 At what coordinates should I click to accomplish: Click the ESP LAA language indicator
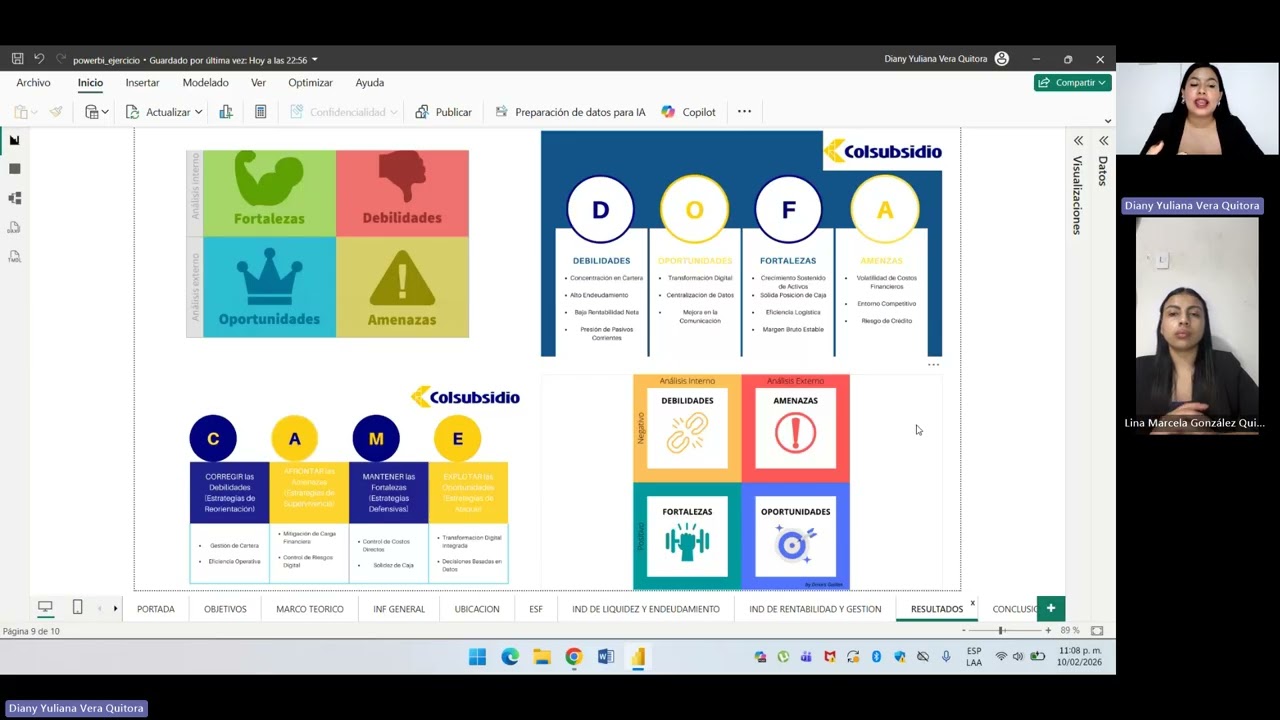pyautogui.click(x=974, y=657)
